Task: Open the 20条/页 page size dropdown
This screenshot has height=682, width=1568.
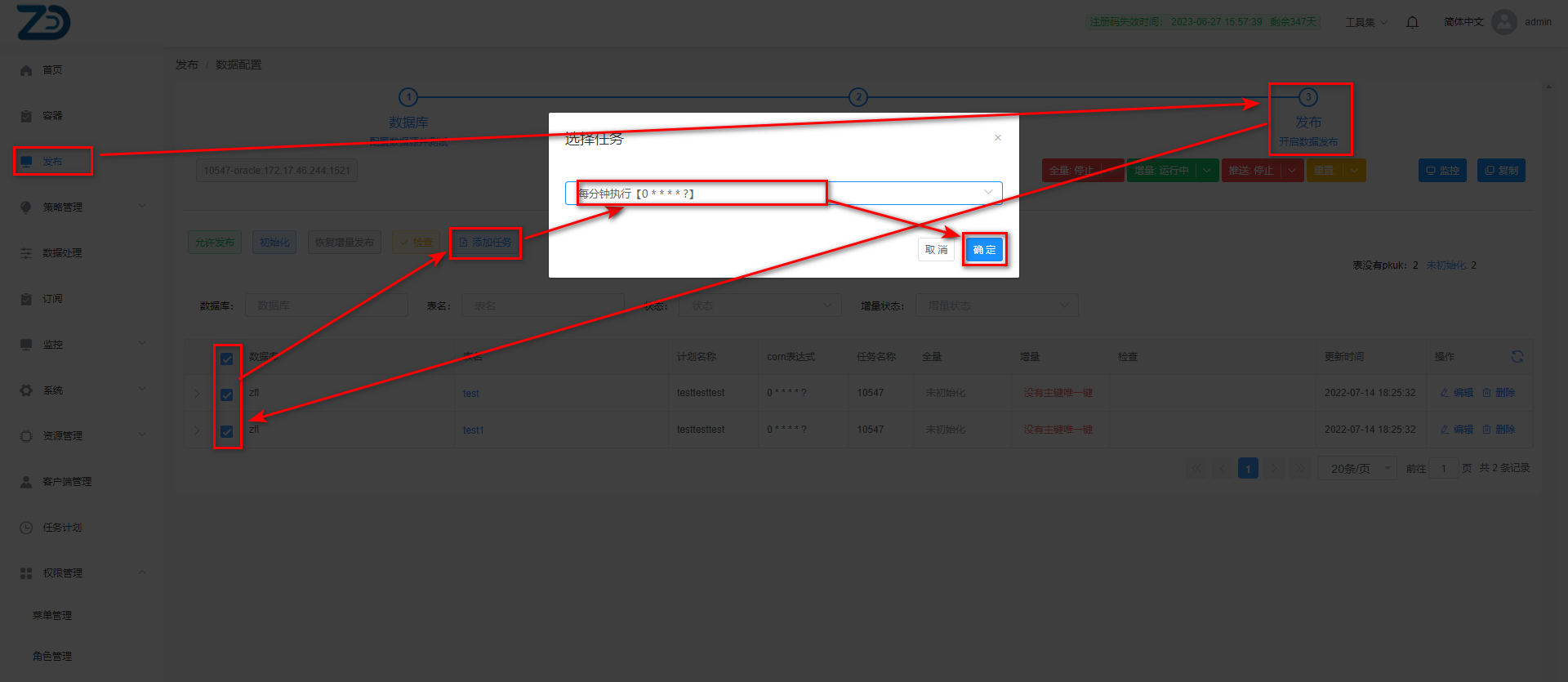Action: point(1356,469)
